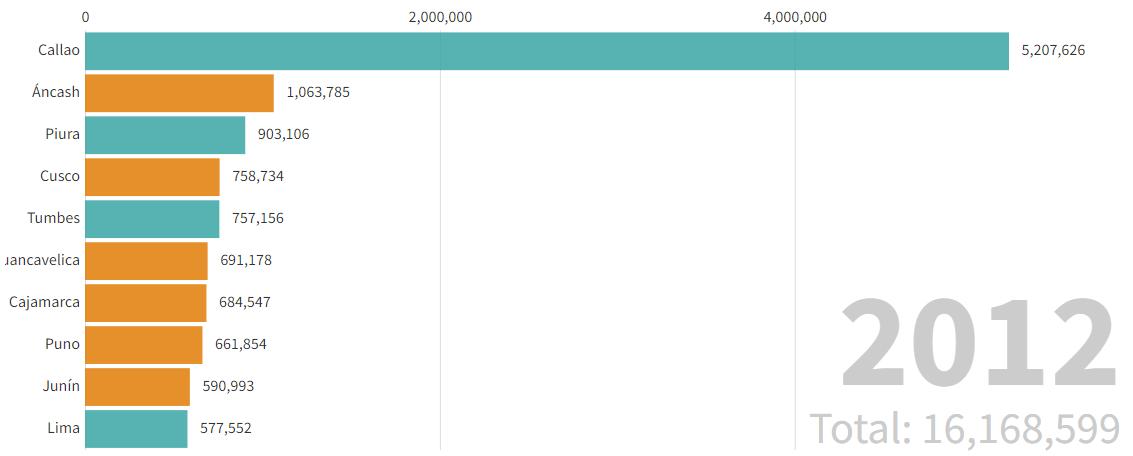This screenshot has height=456, width=1133.
Task: Click the teal Lima bar
Action: point(137,428)
